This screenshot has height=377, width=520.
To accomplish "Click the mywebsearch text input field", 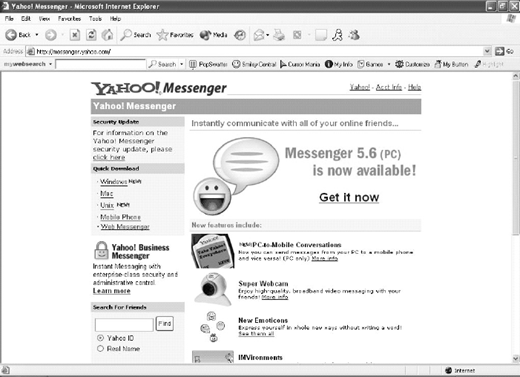I will pyautogui.click(x=100, y=64).
